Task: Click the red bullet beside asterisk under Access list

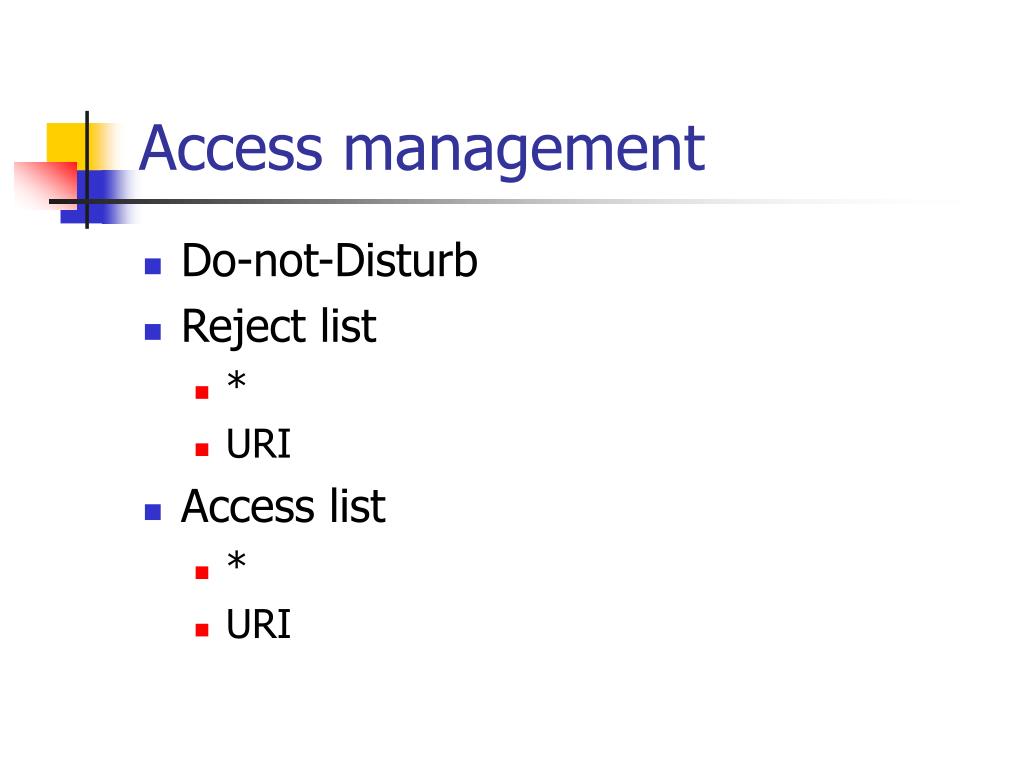Action: [202, 572]
